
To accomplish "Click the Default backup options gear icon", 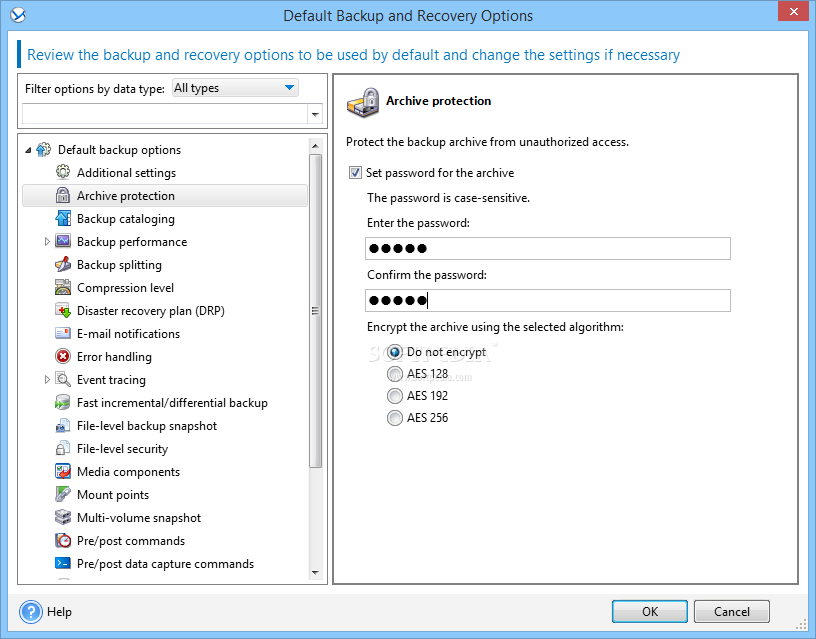I will point(44,150).
